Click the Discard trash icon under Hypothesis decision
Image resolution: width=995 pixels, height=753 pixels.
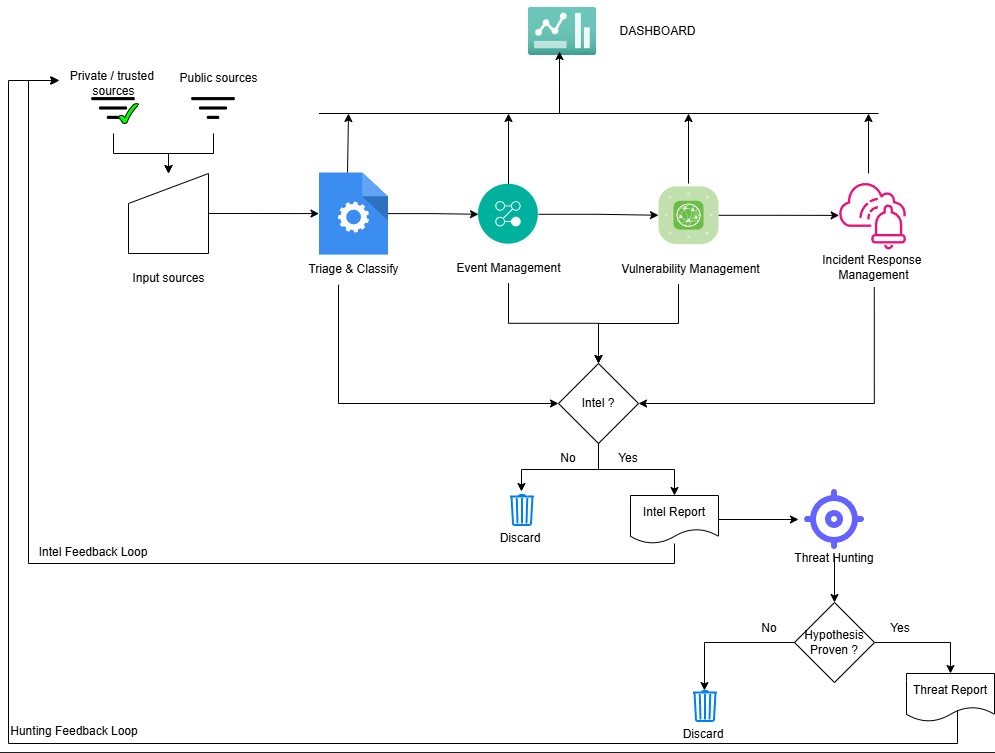(x=705, y=706)
